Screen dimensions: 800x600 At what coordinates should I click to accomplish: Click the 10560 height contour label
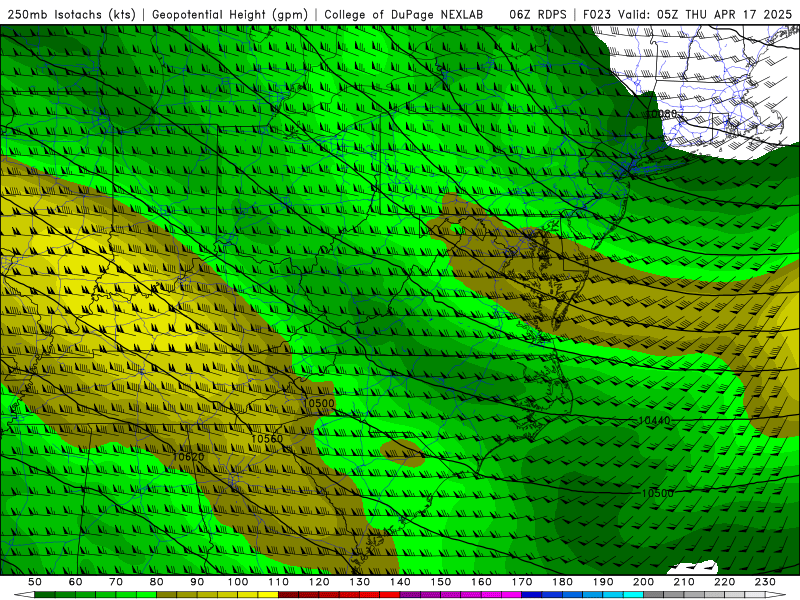pos(267,439)
